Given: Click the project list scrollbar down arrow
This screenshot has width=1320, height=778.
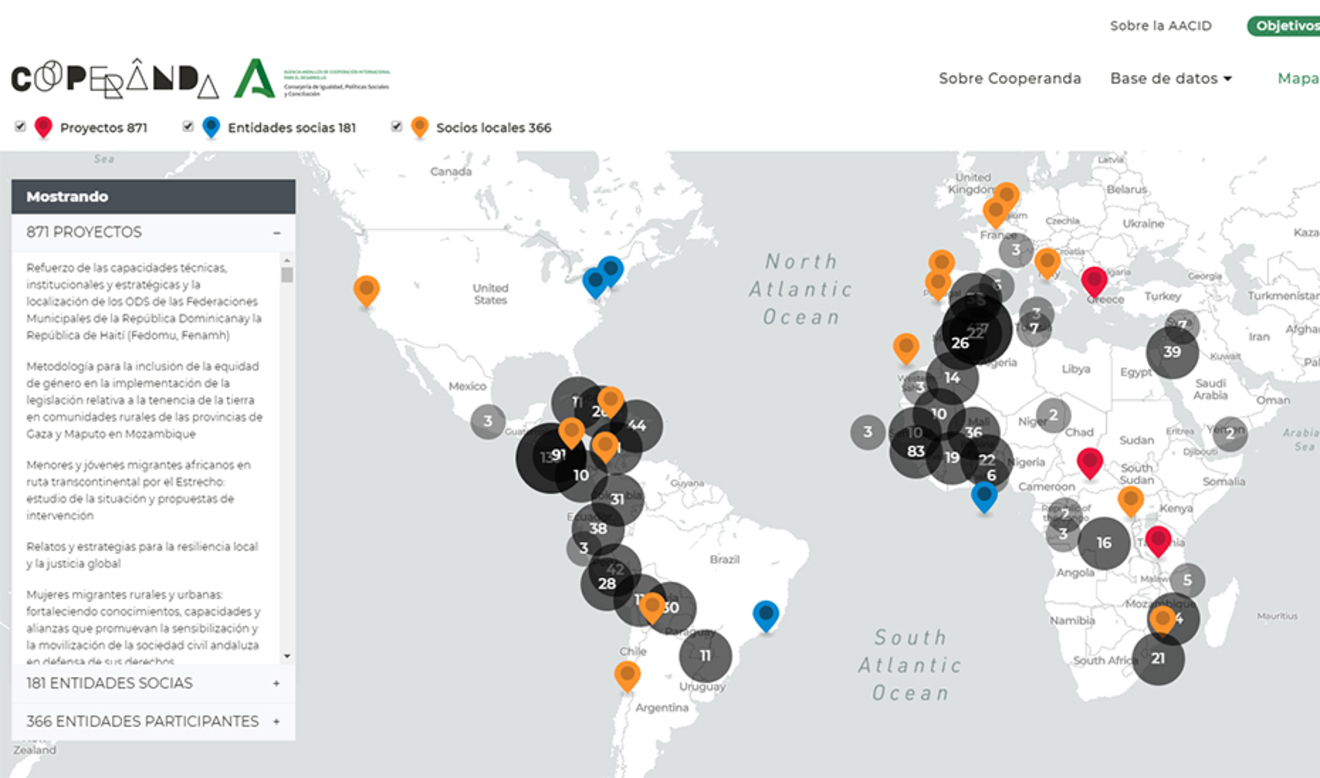Looking at the screenshot, I should point(287,656).
